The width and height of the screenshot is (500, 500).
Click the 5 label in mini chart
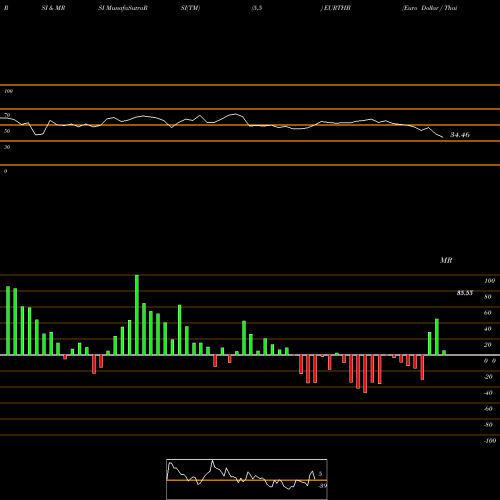(x=320, y=474)
